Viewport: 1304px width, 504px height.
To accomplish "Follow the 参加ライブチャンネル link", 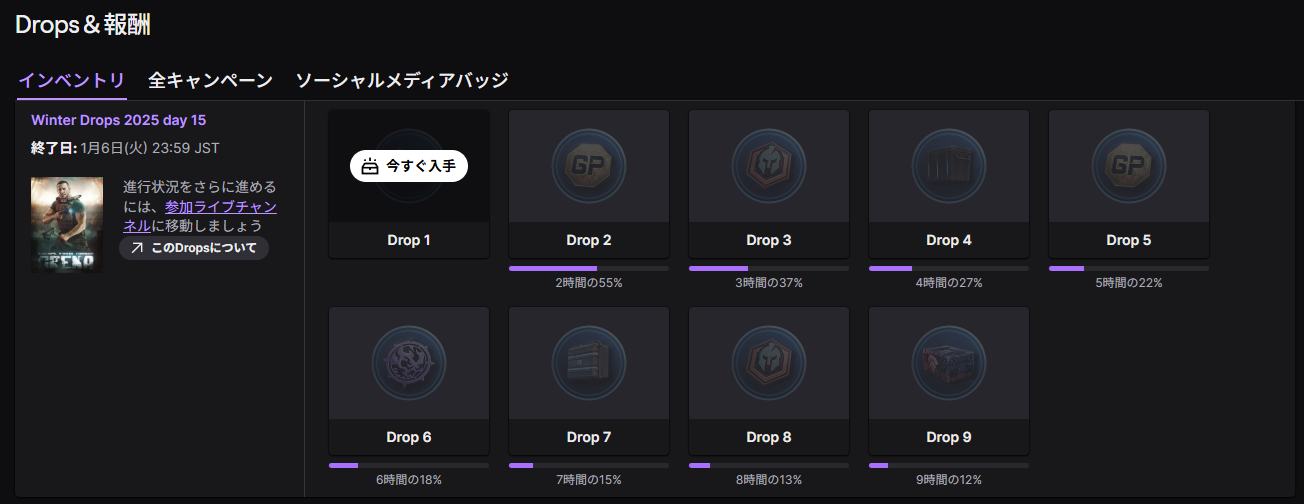I will click(x=221, y=207).
